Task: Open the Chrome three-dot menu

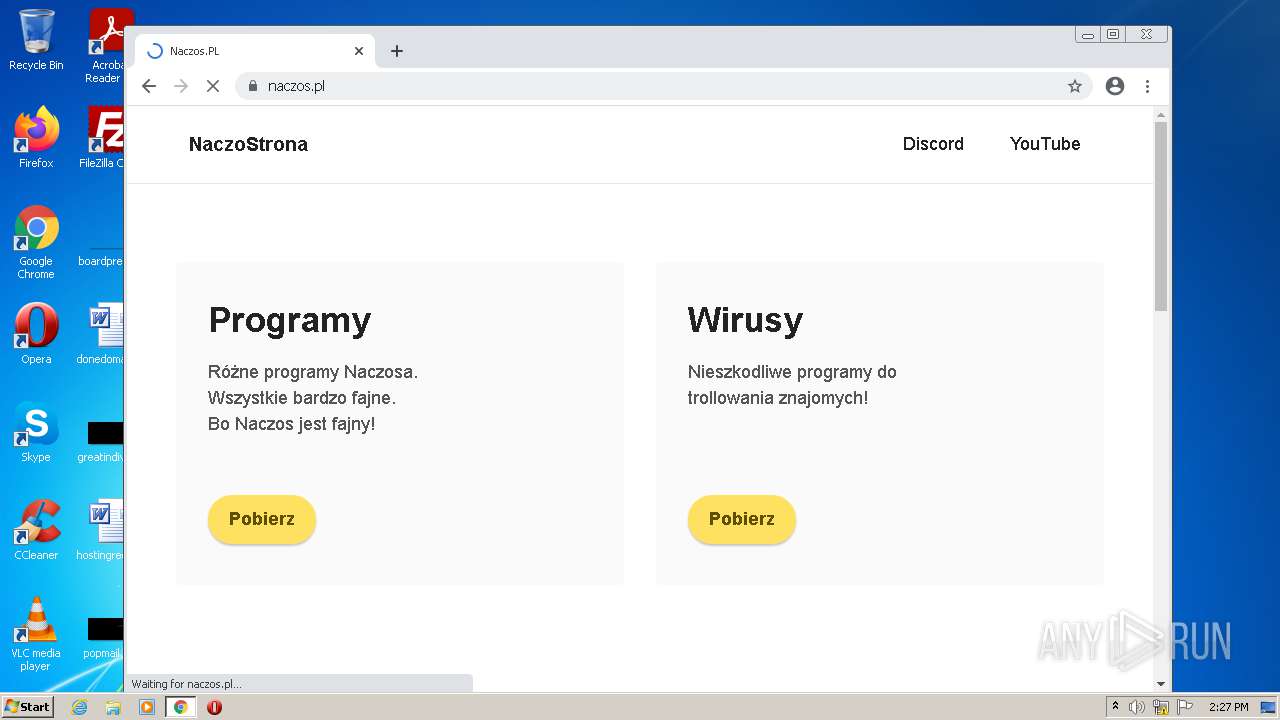Action: click(1147, 86)
